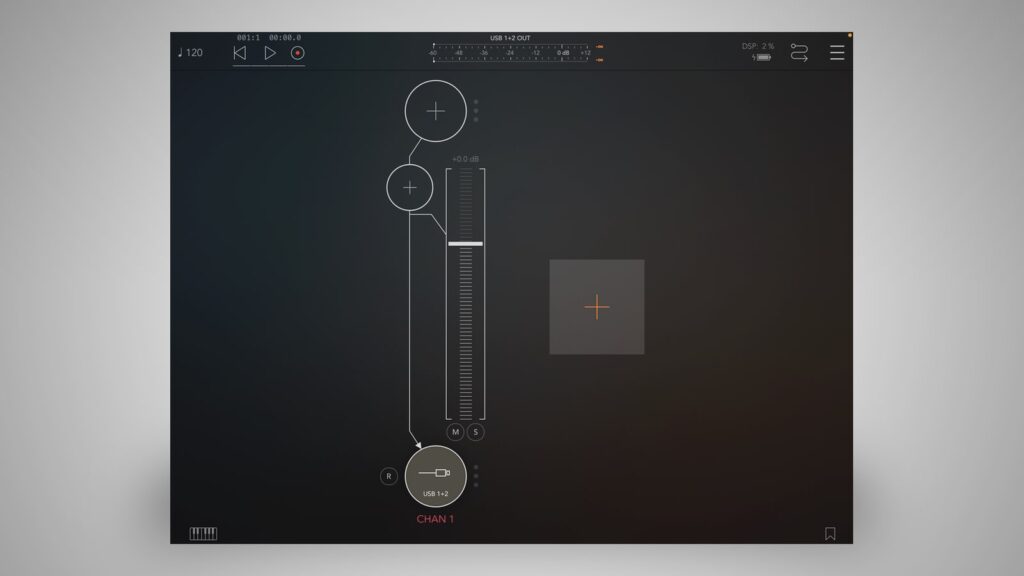Click the red record button
Viewport: 1024px width, 576px height.
pyautogui.click(x=297, y=53)
